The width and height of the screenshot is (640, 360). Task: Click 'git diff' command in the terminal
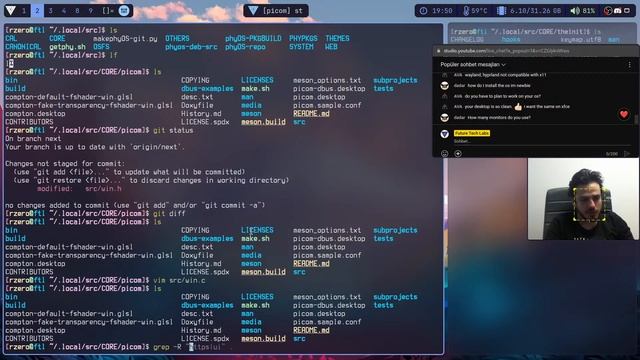click(169, 214)
